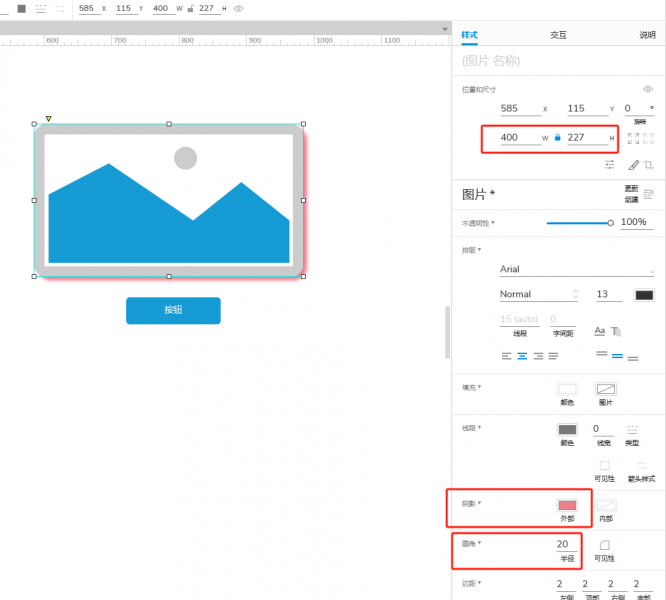Click the opacity slider handle
This screenshot has width=666, height=600.
click(x=610, y=223)
